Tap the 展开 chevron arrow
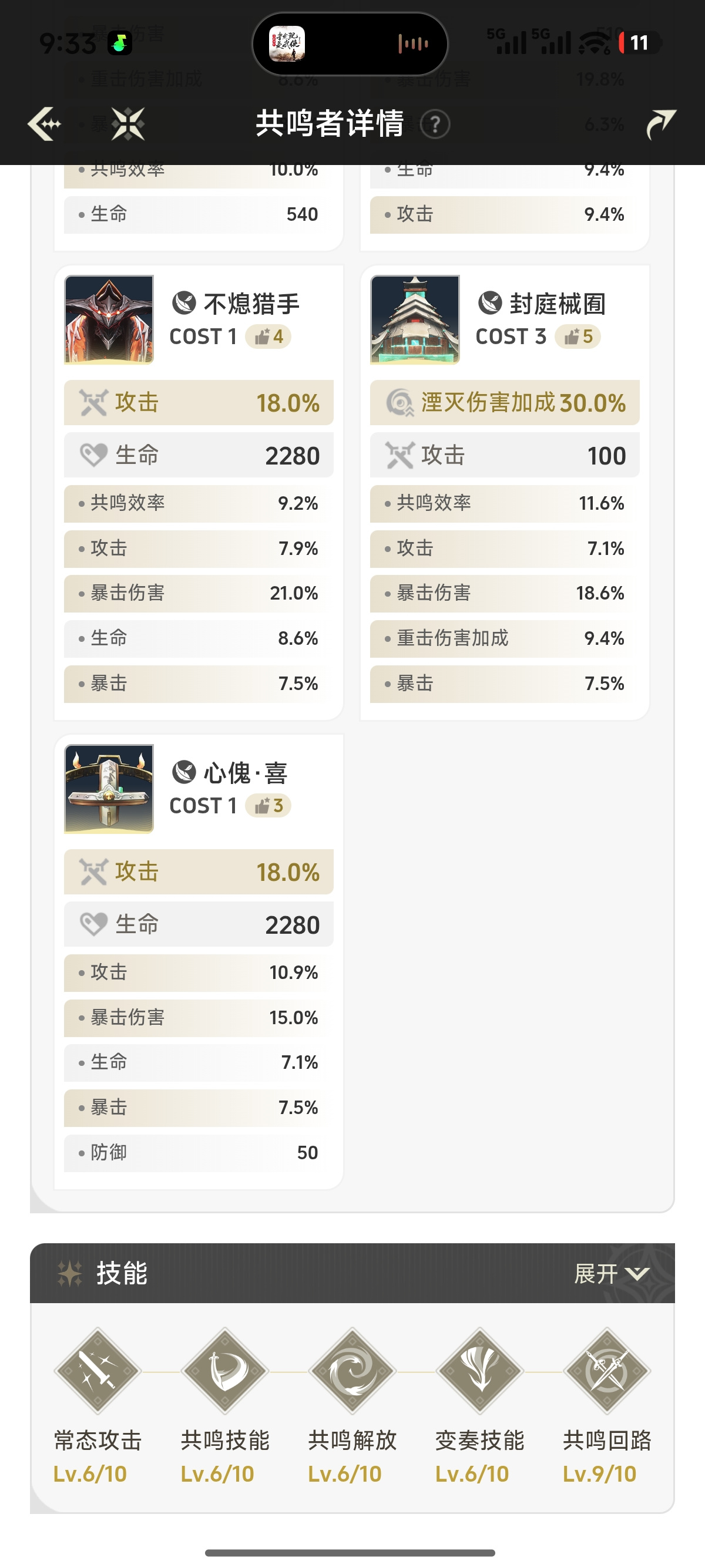 [637, 1274]
